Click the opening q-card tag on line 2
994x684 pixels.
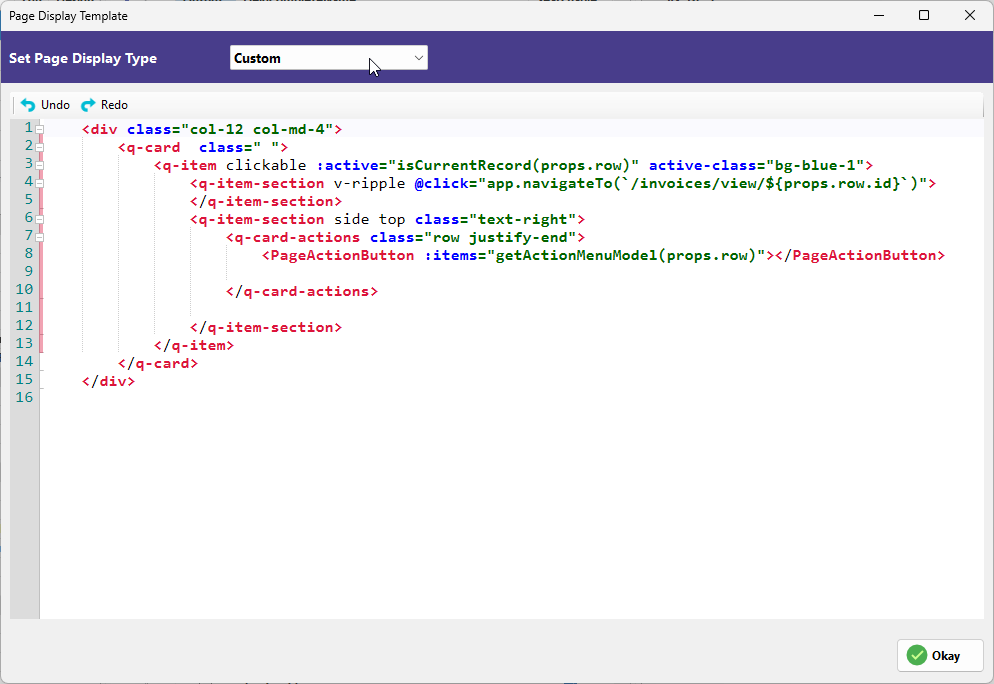(149, 148)
